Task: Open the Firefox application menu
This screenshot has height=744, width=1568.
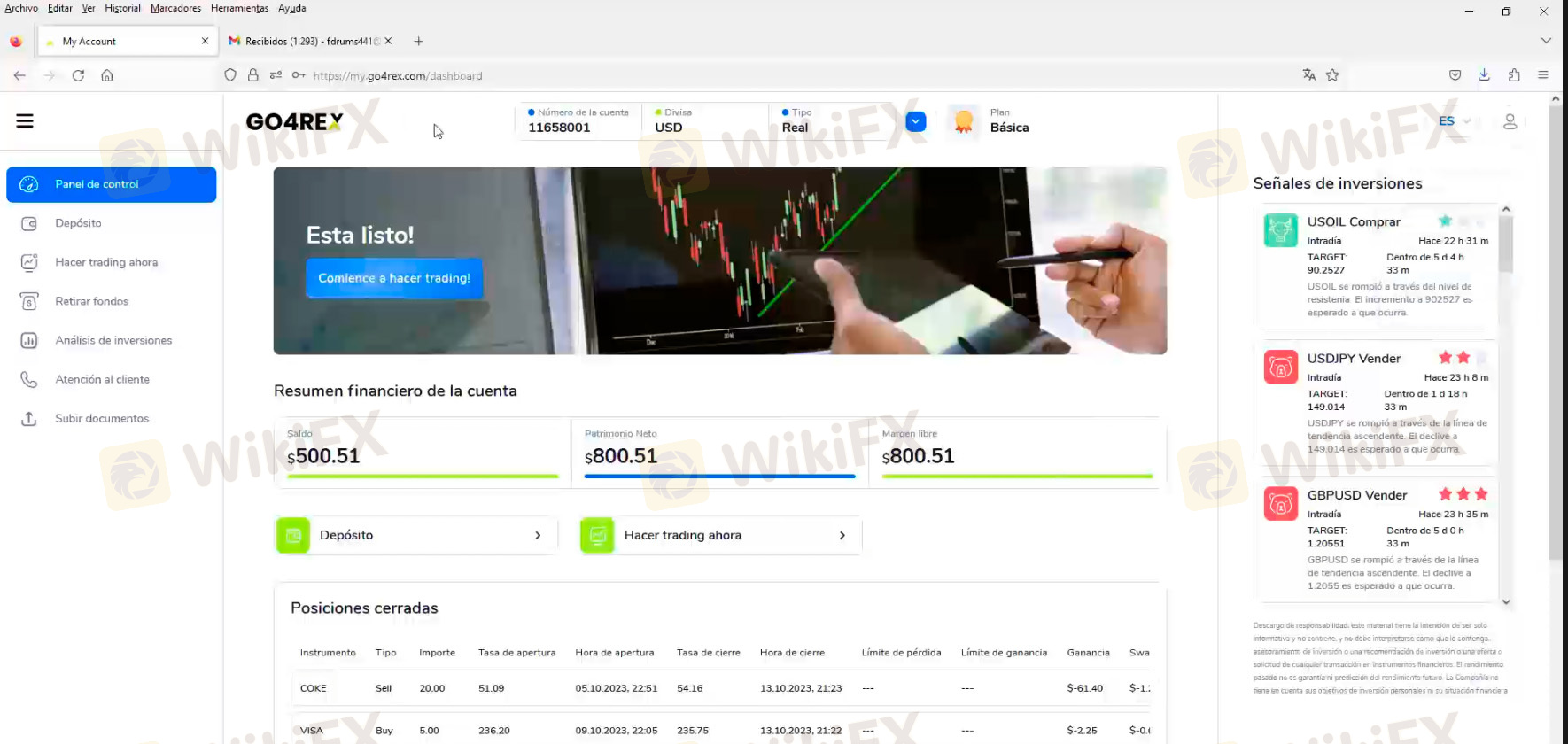Action: click(1543, 75)
